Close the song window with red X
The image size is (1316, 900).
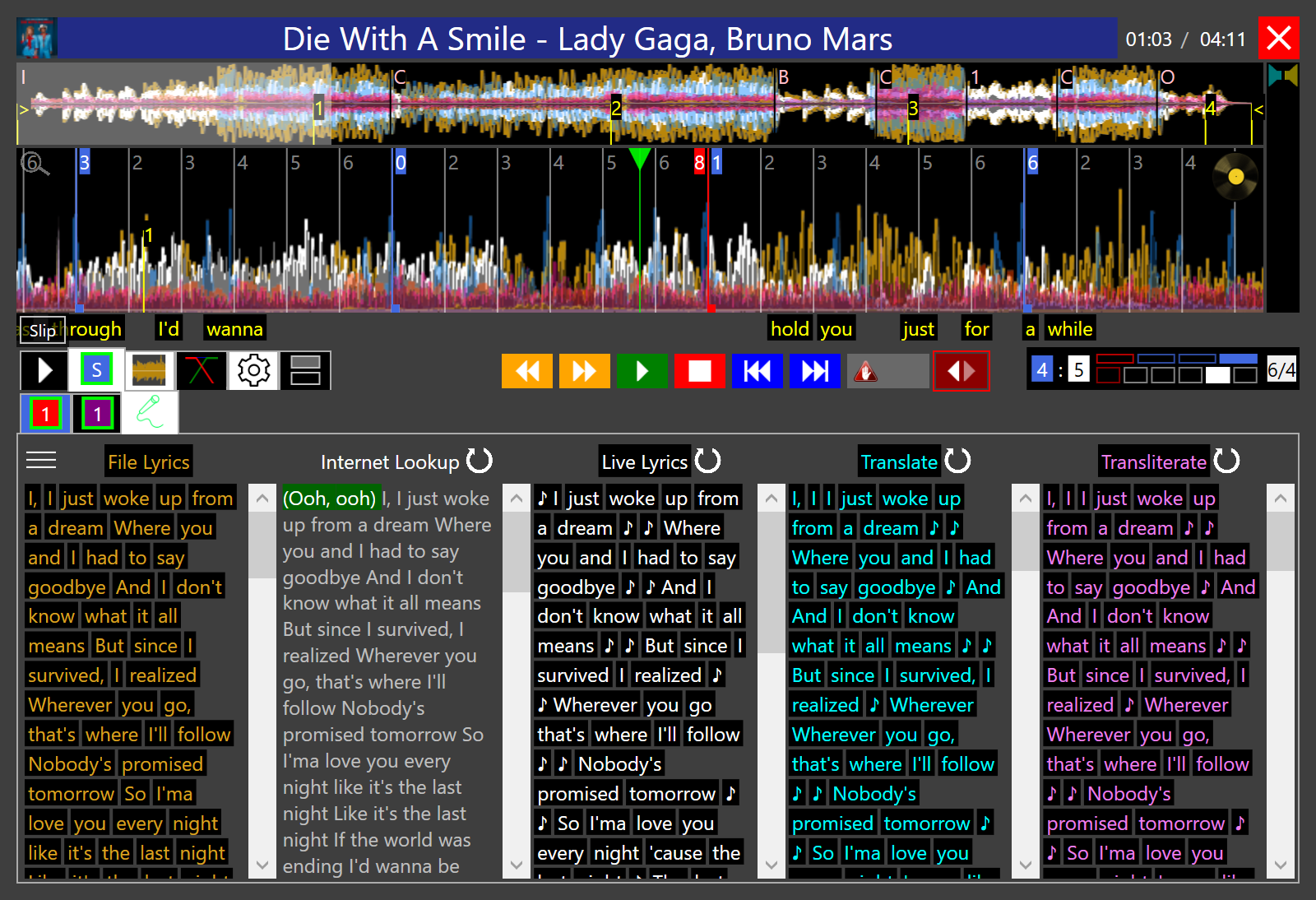[x=1278, y=38]
